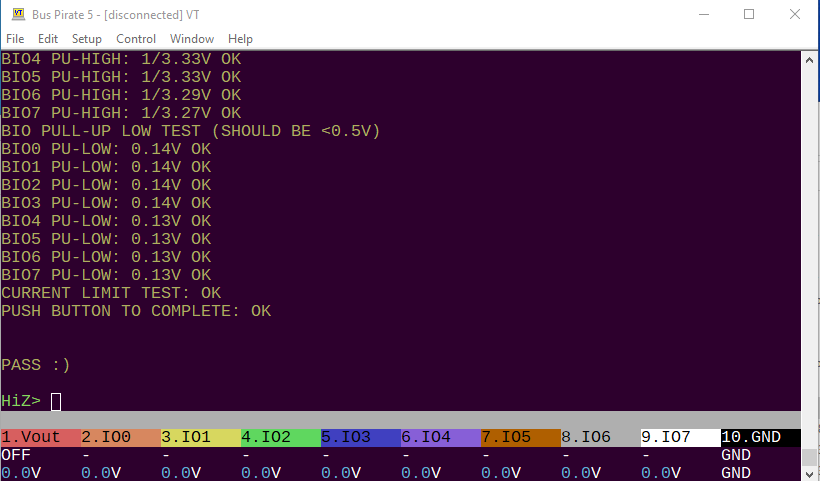Click the yellow 3.IO1 pin label
Image resolution: width=820 pixels, height=481 pixels.
pos(201,437)
